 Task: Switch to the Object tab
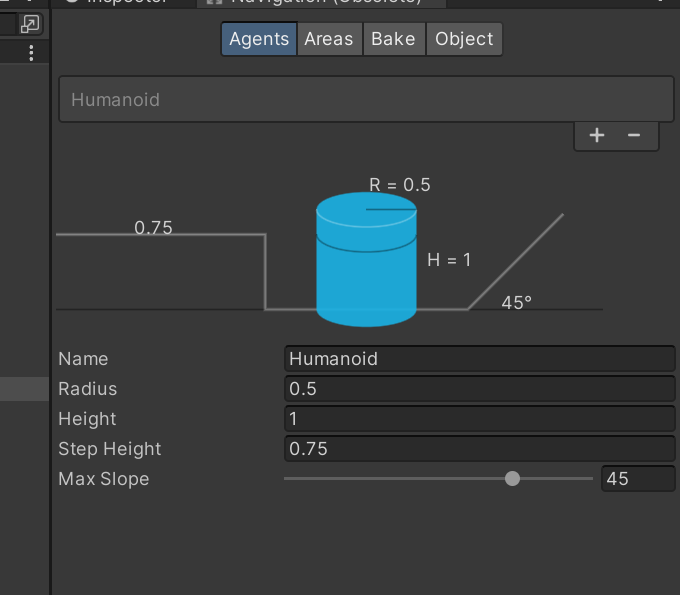click(x=464, y=39)
